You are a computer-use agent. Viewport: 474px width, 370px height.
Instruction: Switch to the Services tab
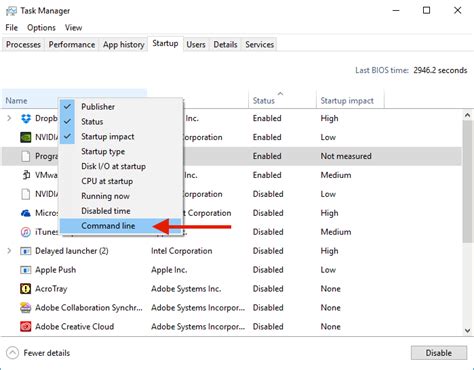tap(259, 45)
